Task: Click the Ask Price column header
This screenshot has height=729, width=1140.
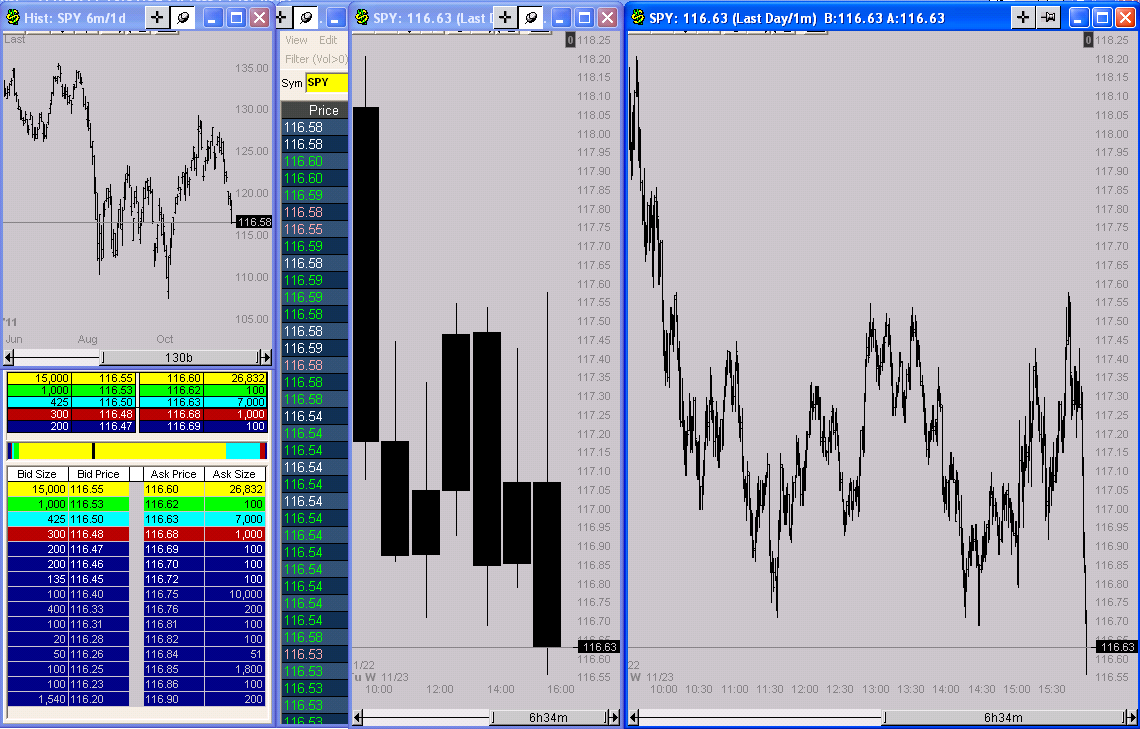Action: [174, 474]
